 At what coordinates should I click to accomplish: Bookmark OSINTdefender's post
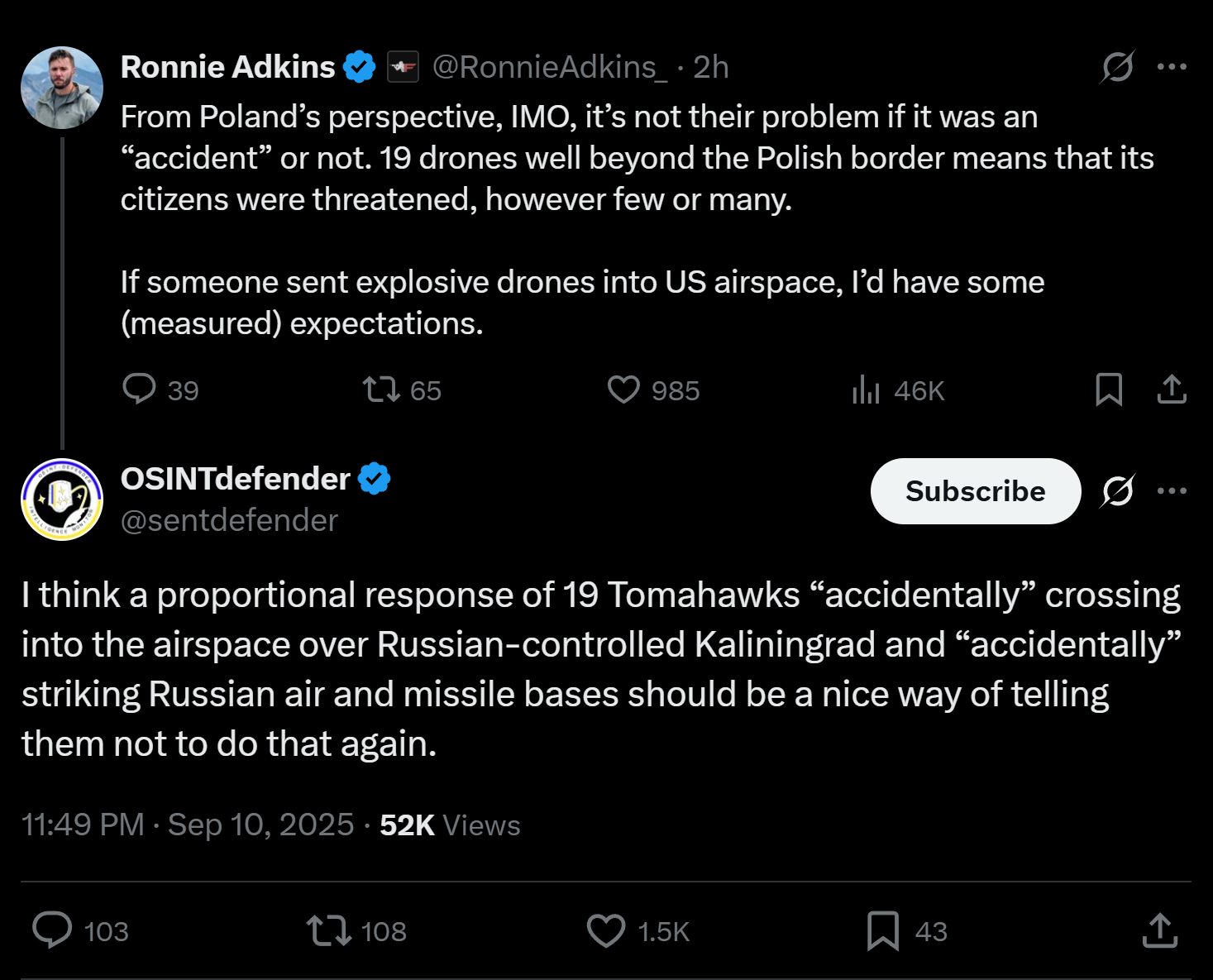pyautogui.click(x=883, y=930)
